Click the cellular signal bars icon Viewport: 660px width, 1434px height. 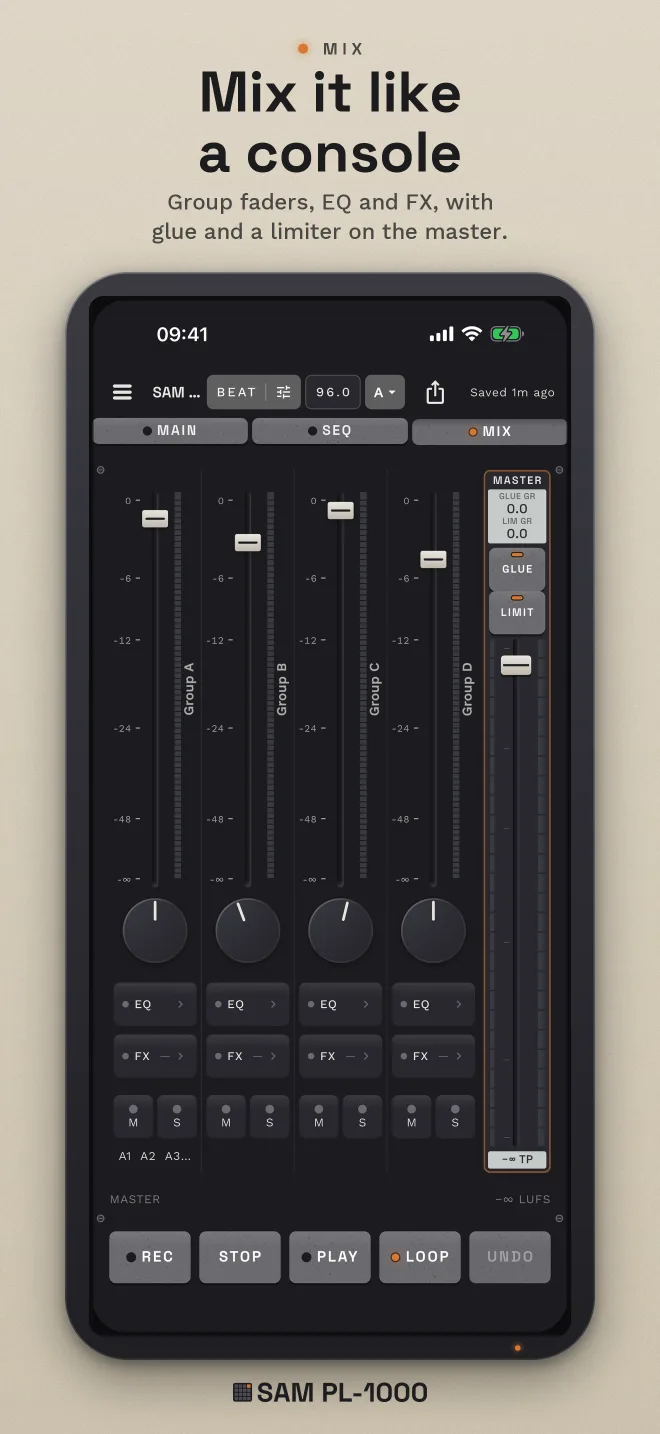pos(441,335)
